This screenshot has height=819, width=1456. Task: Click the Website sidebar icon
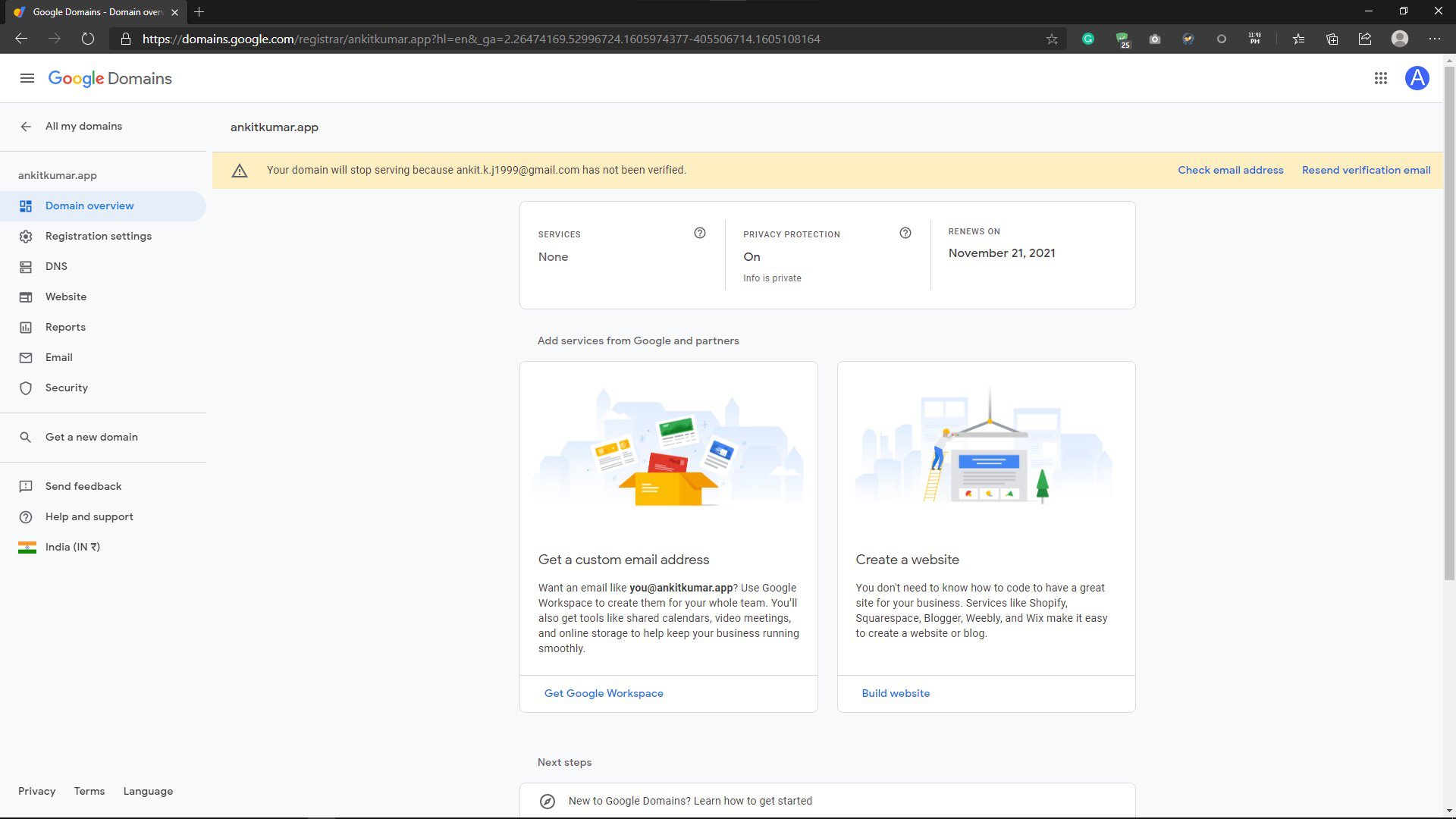[27, 297]
